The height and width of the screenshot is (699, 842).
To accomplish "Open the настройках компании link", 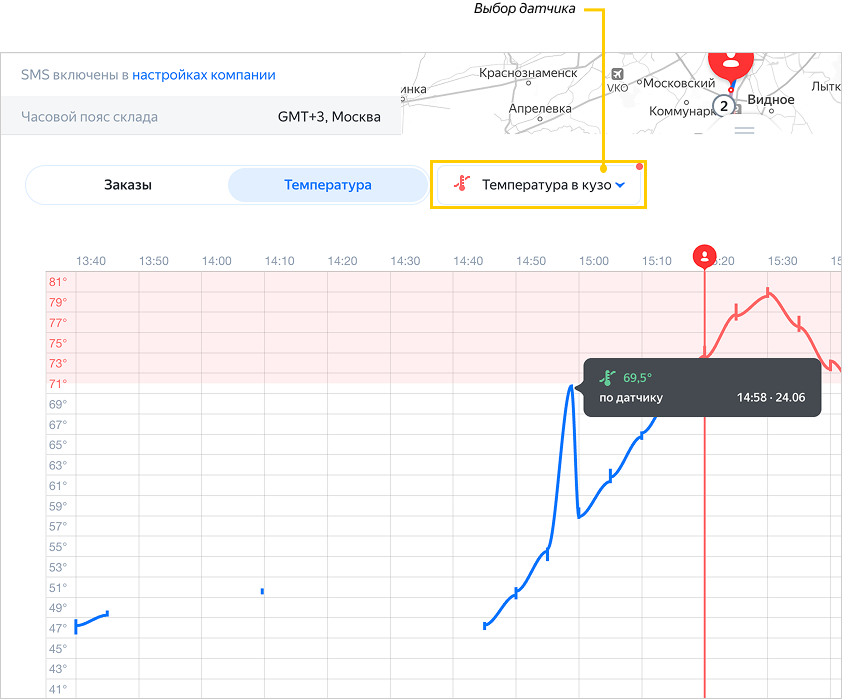I will (x=204, y=75).
